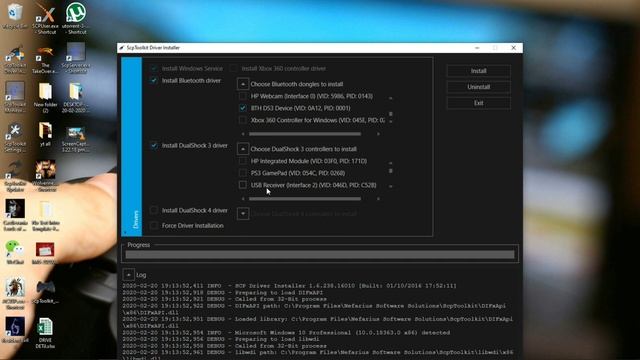The width and height of the screenshot is (640, 360).
Task: Check PS3 GamePad (VID: 054C, PID: 0268)
Action: tap(243, 173)
